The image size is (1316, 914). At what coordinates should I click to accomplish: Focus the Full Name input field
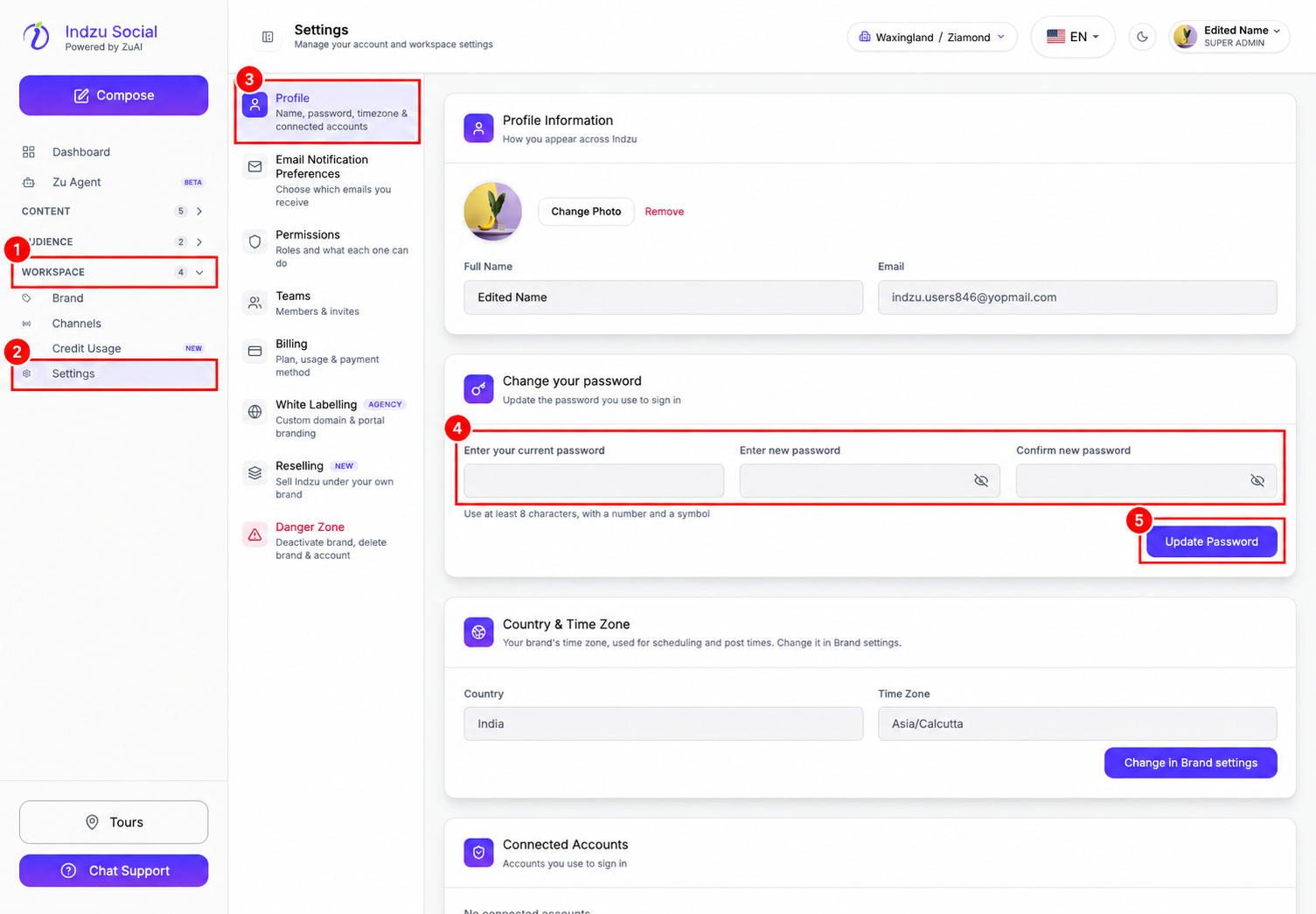tap(664, 297)
